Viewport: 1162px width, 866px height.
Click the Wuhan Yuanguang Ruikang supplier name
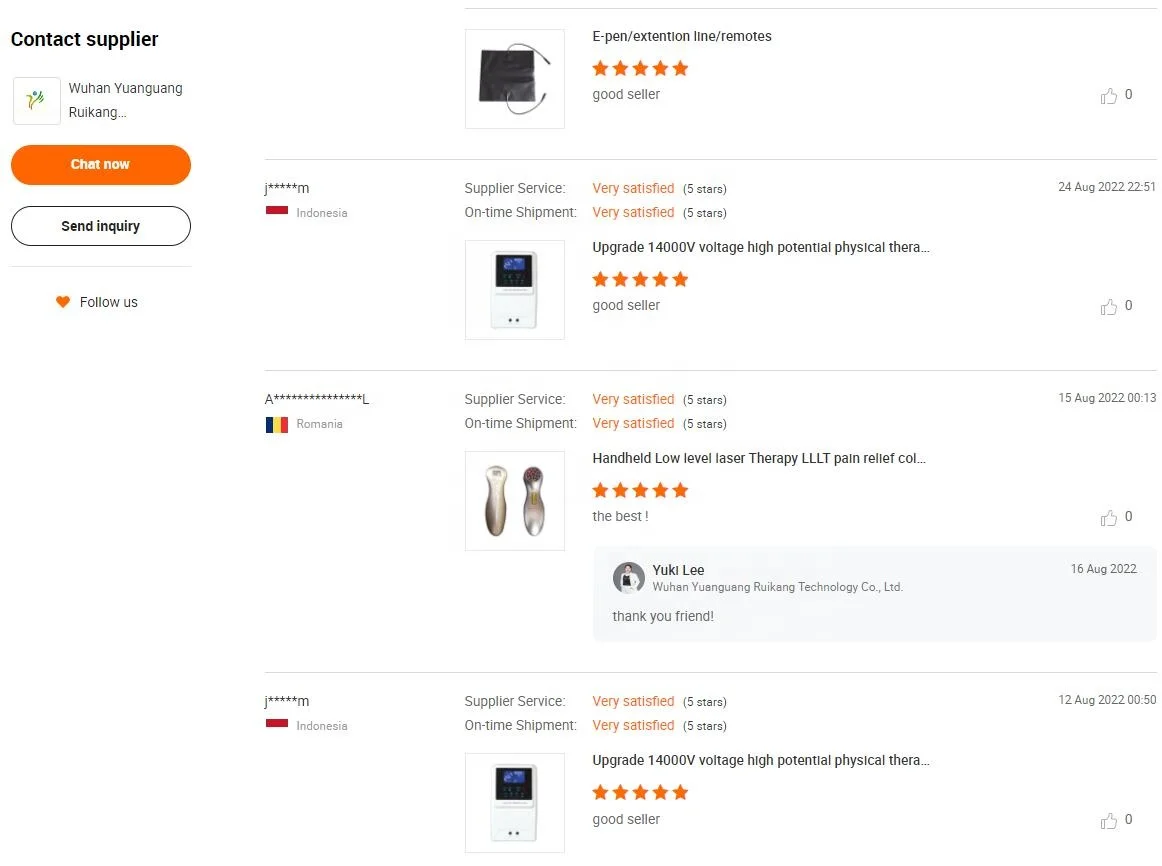[x=125, y=100]
